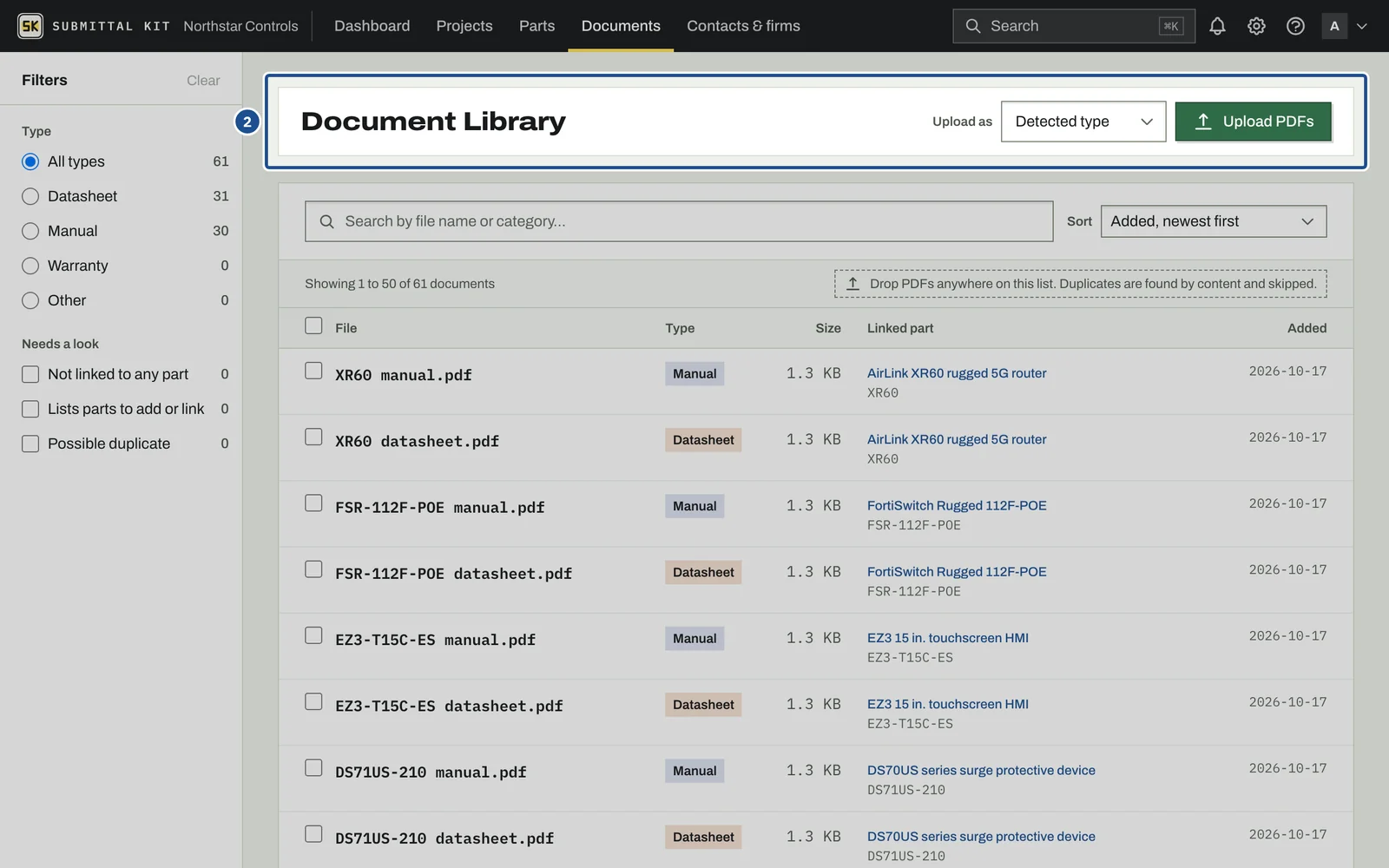Click the Submittal Kit logo icon

tap(30, 26)
